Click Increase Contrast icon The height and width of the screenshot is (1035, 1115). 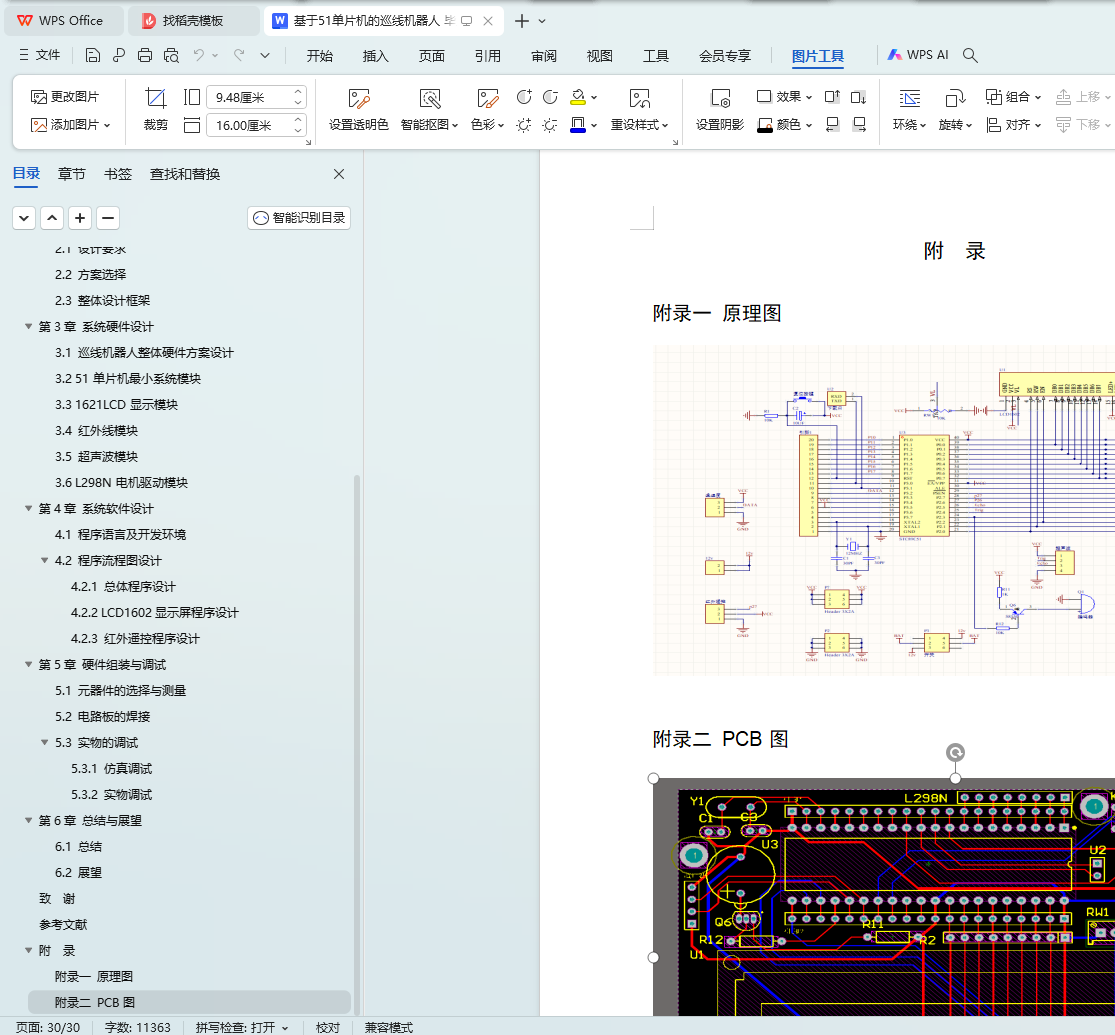click(524, 97)
